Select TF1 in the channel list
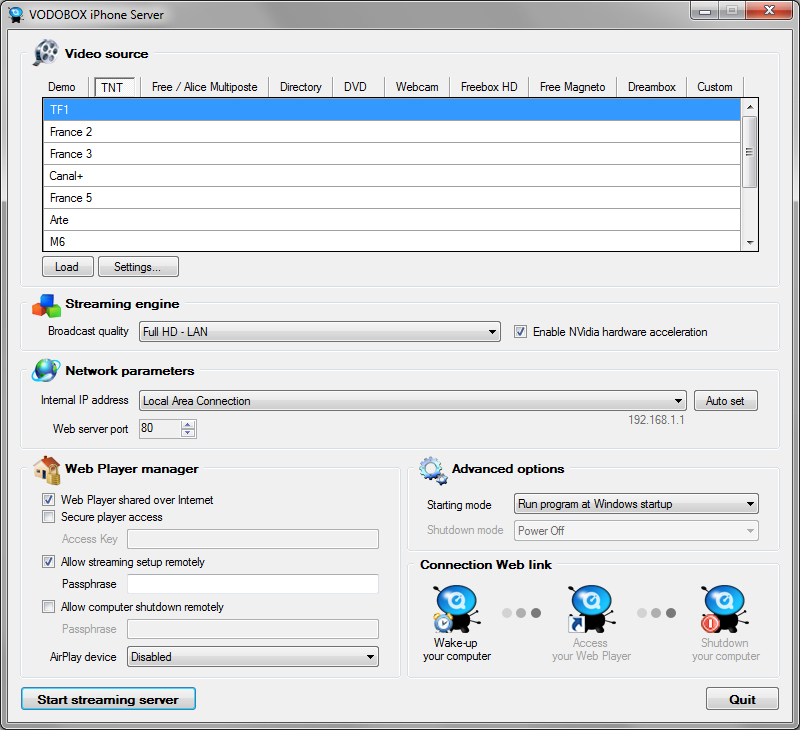Screen dimensions: 800x730 coord(392,110)
